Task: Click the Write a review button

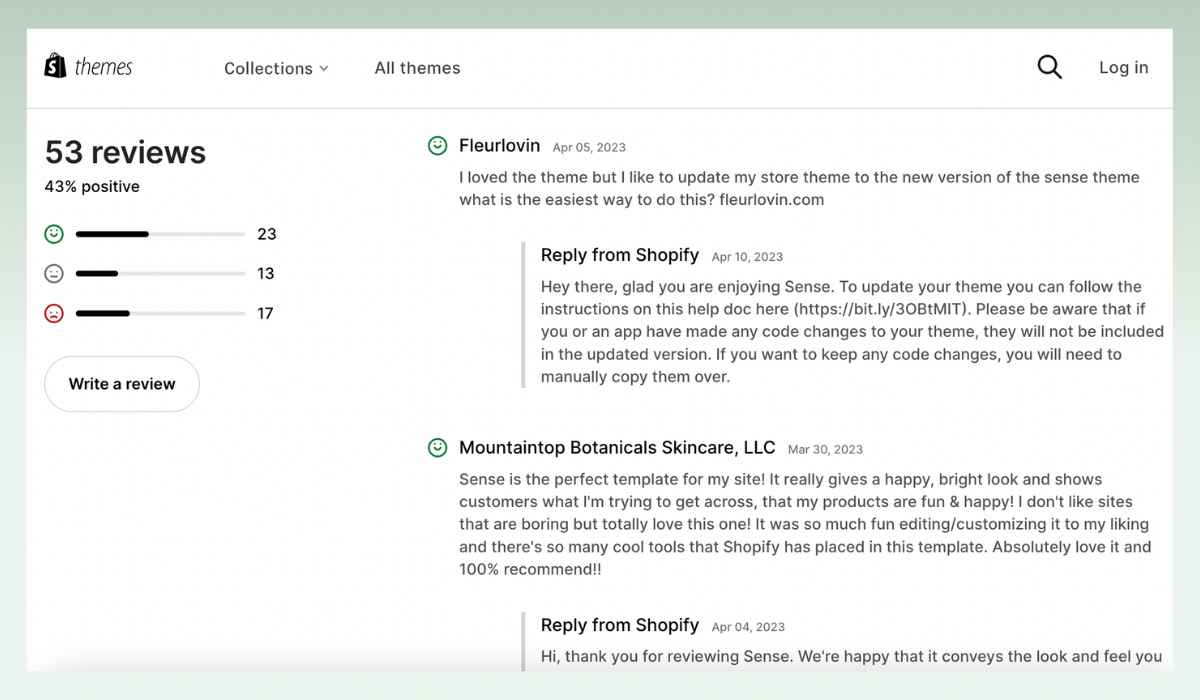Action: pos(121,383)
